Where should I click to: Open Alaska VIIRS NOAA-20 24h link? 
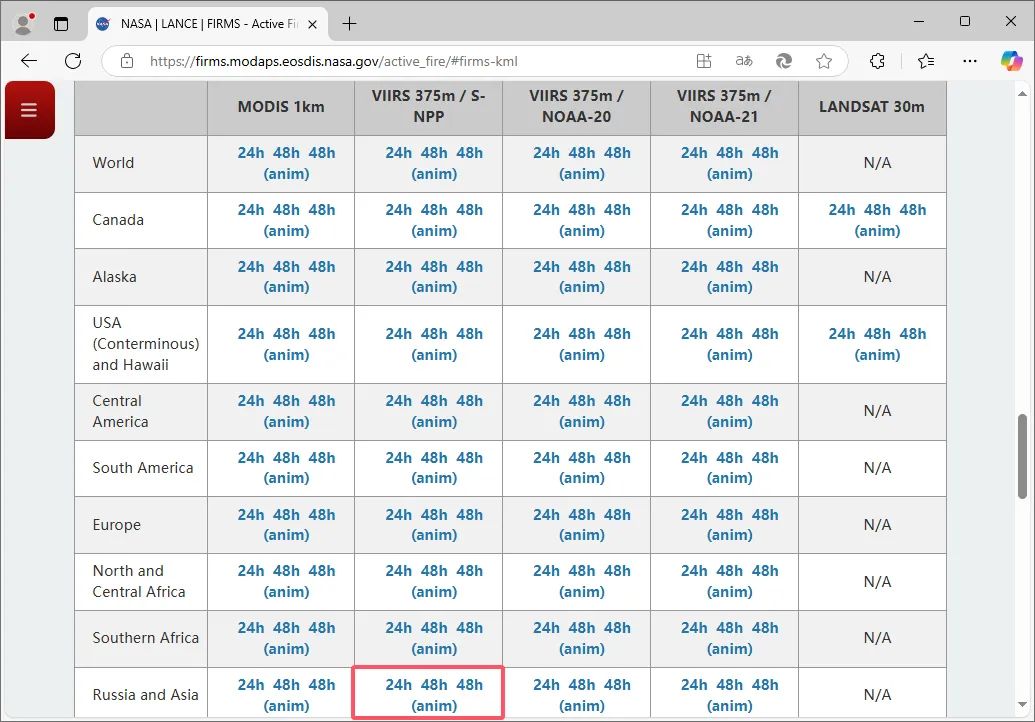[547, 267]
